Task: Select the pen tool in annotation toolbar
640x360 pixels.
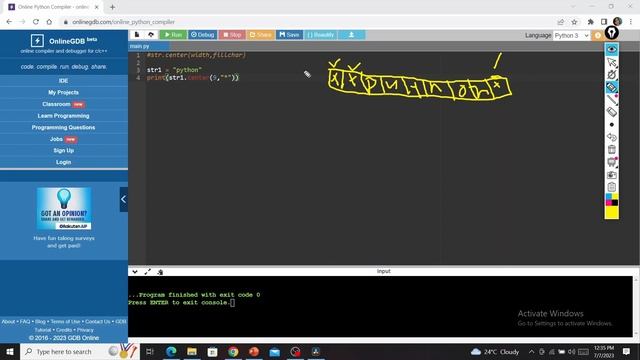Action: (611, 75)
